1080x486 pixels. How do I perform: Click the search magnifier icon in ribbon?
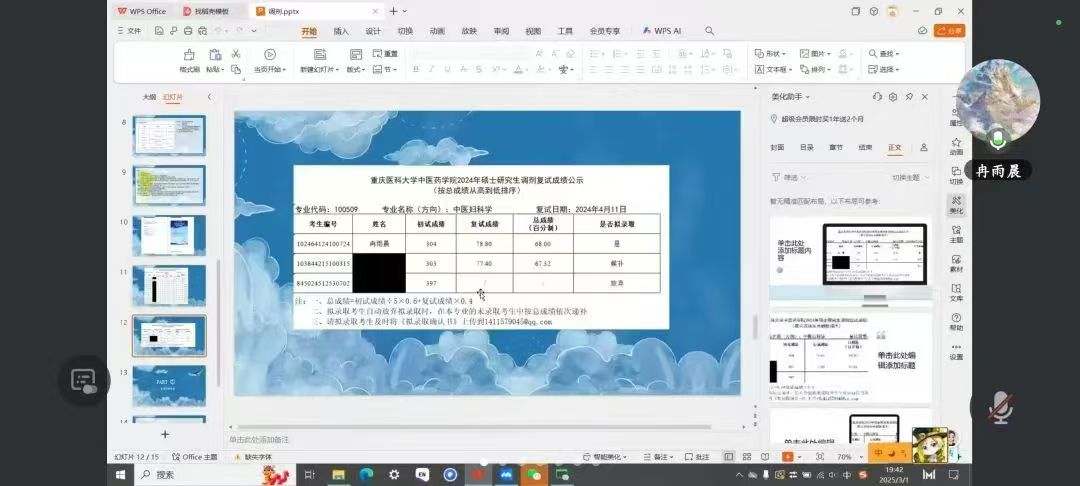[x=709, y=31]
